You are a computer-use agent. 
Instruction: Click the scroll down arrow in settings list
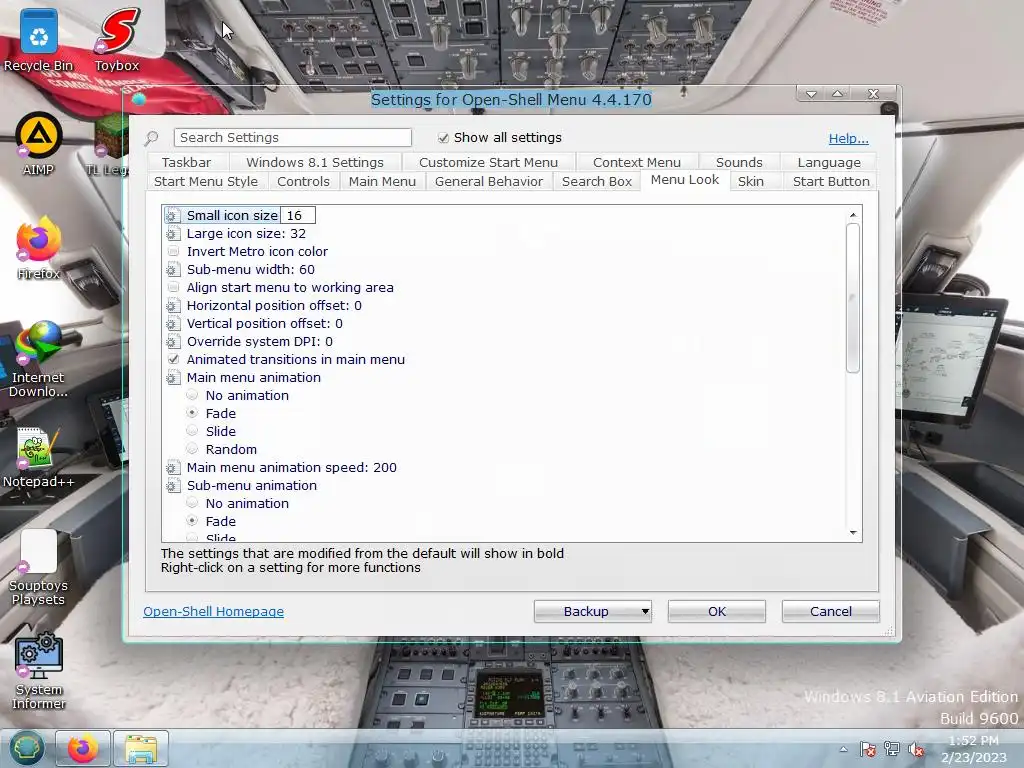tap(853, 533)
